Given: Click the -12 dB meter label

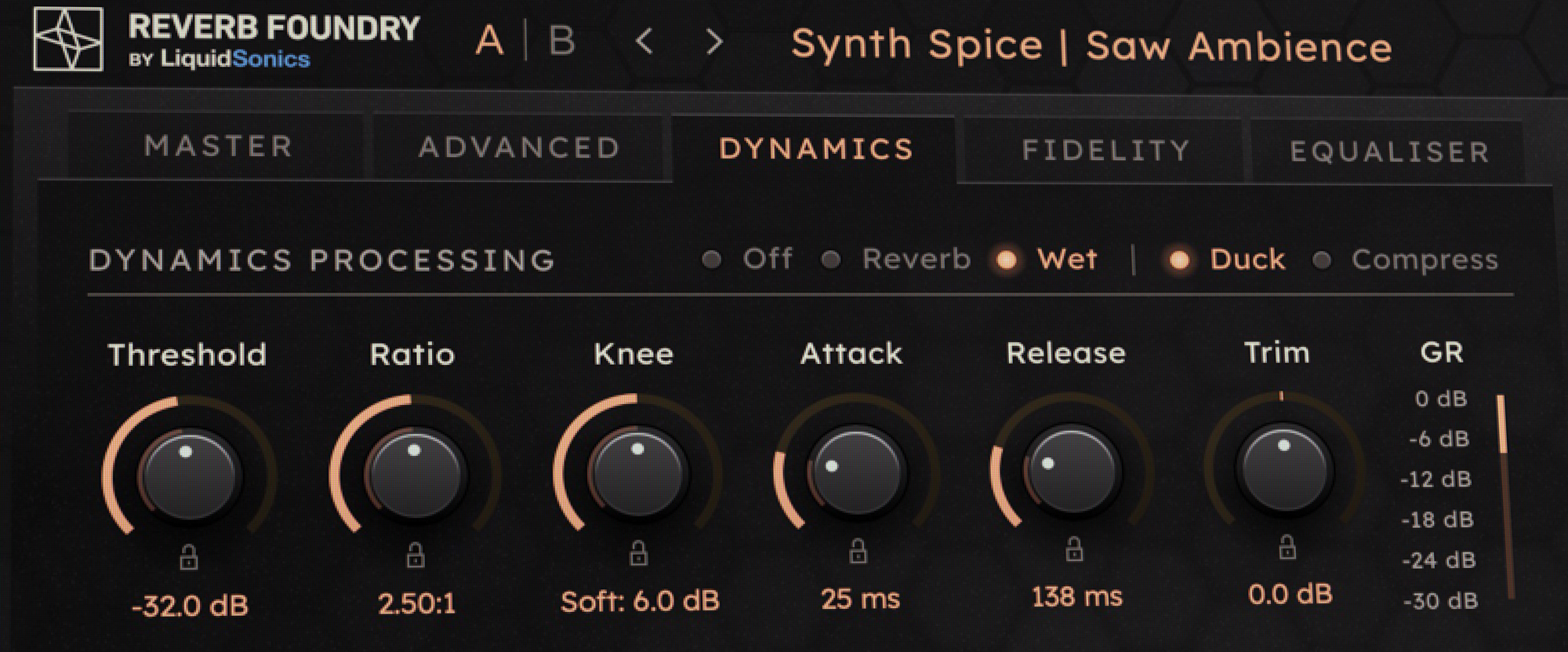Looking at the screenshot, I should (1436, 479).
